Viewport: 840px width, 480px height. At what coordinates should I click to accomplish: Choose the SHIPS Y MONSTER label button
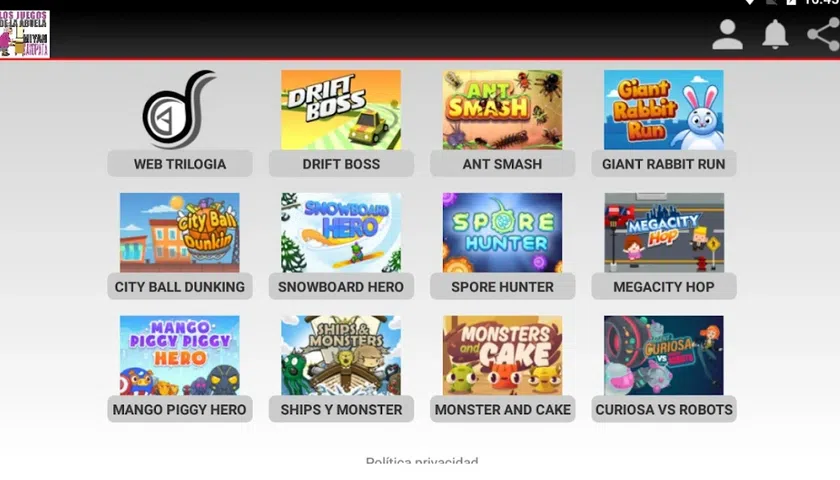point(341,409)
